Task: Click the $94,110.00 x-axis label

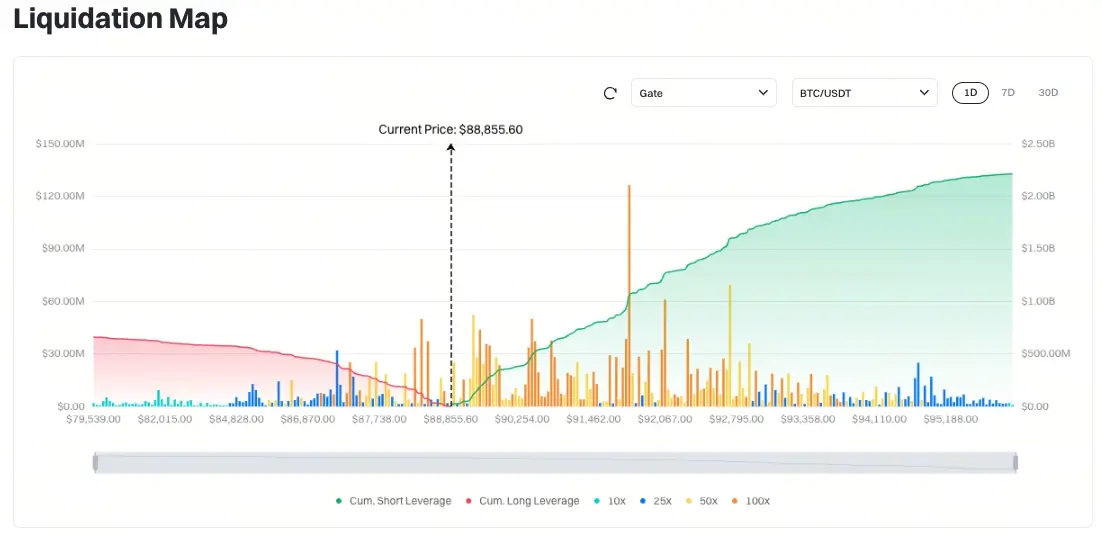Action: pos(880,420)
